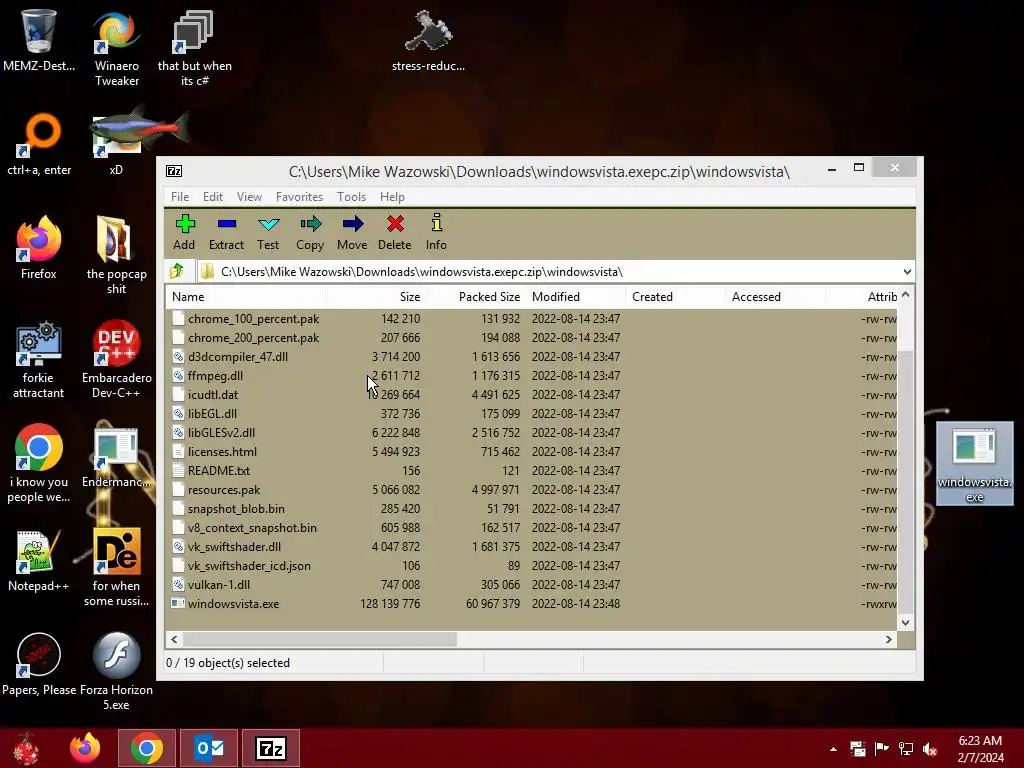Image resolution: width=1024 pixels, height=768 pixels.
Task: Select d3dcompiler_47.dll in the list
Action: 238,357
